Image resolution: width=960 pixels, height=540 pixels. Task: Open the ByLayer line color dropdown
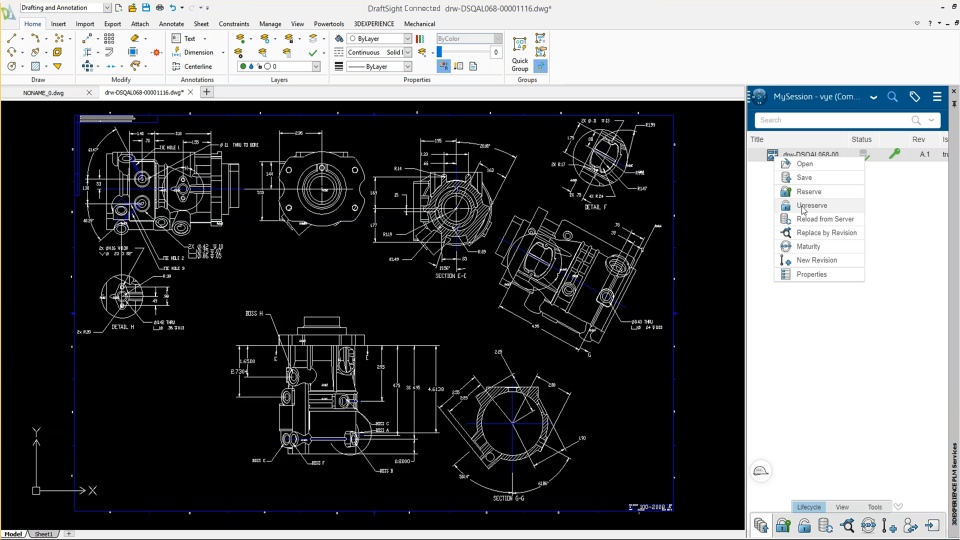click(x=407, y=39)
